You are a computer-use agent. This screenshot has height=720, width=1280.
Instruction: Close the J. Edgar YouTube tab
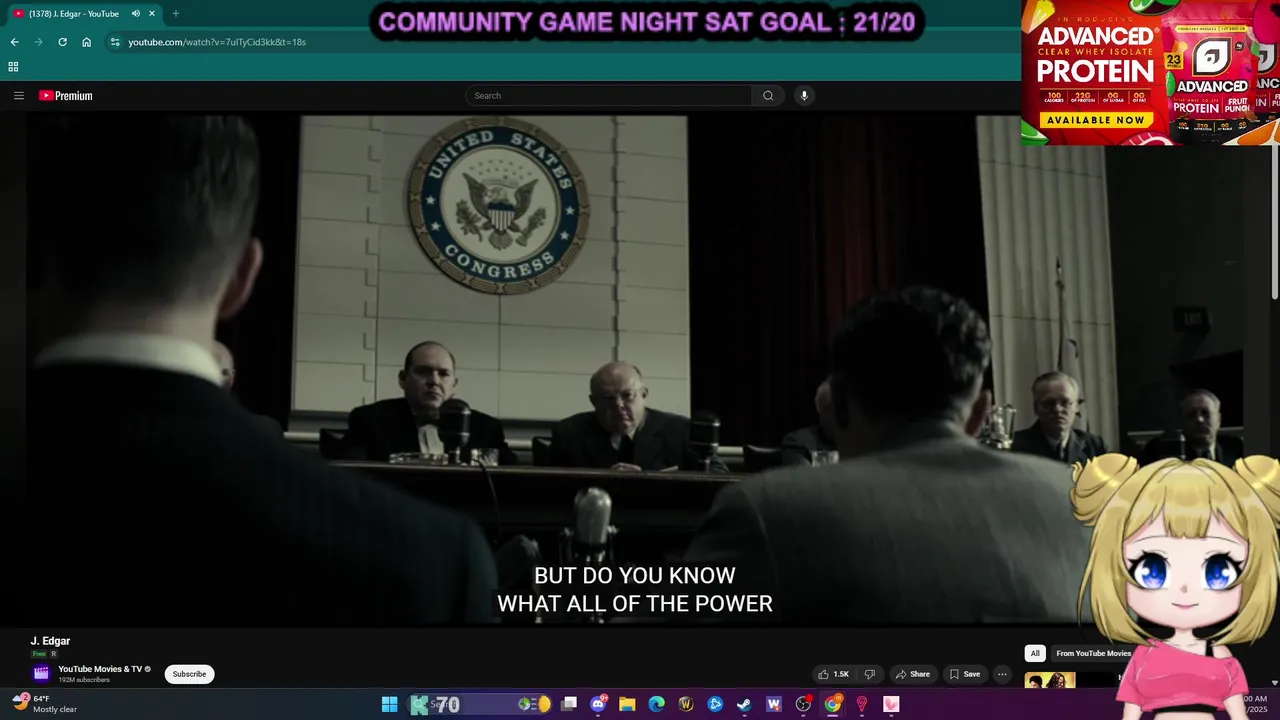[151, 14]
